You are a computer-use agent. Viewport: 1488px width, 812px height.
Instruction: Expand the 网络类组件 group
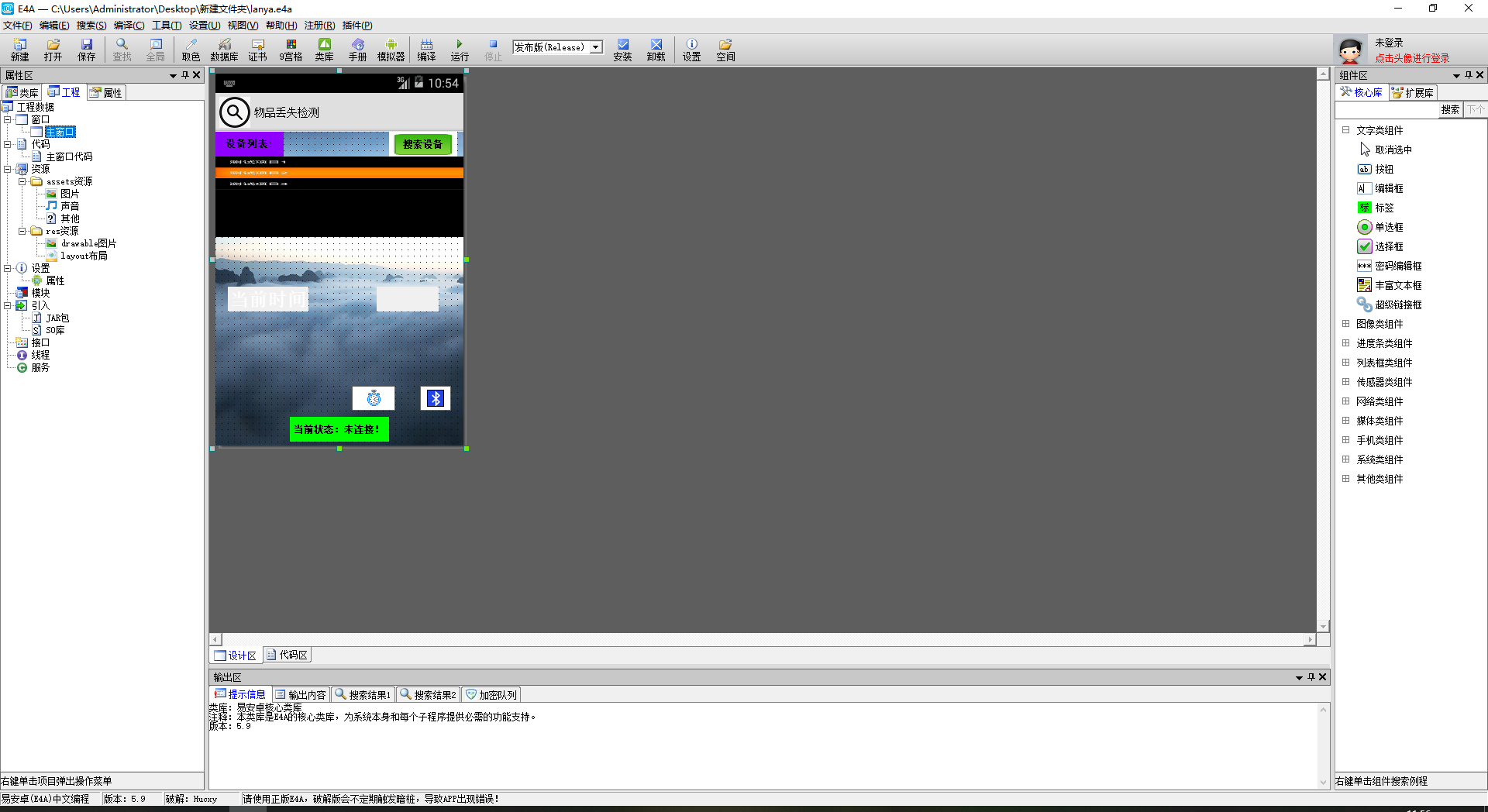coord(1346,401)
